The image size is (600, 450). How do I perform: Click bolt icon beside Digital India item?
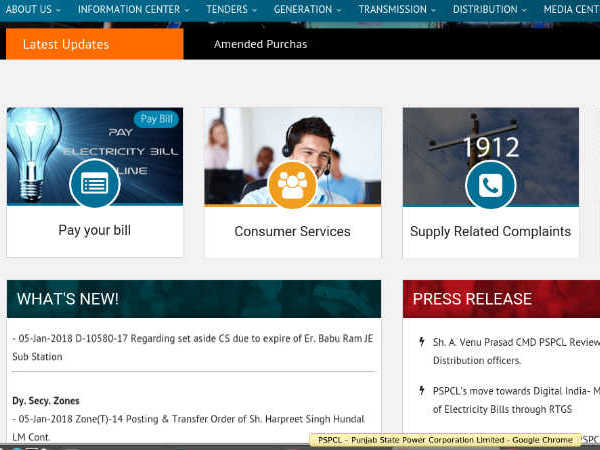pyautogui.click(x=422, y=390)
